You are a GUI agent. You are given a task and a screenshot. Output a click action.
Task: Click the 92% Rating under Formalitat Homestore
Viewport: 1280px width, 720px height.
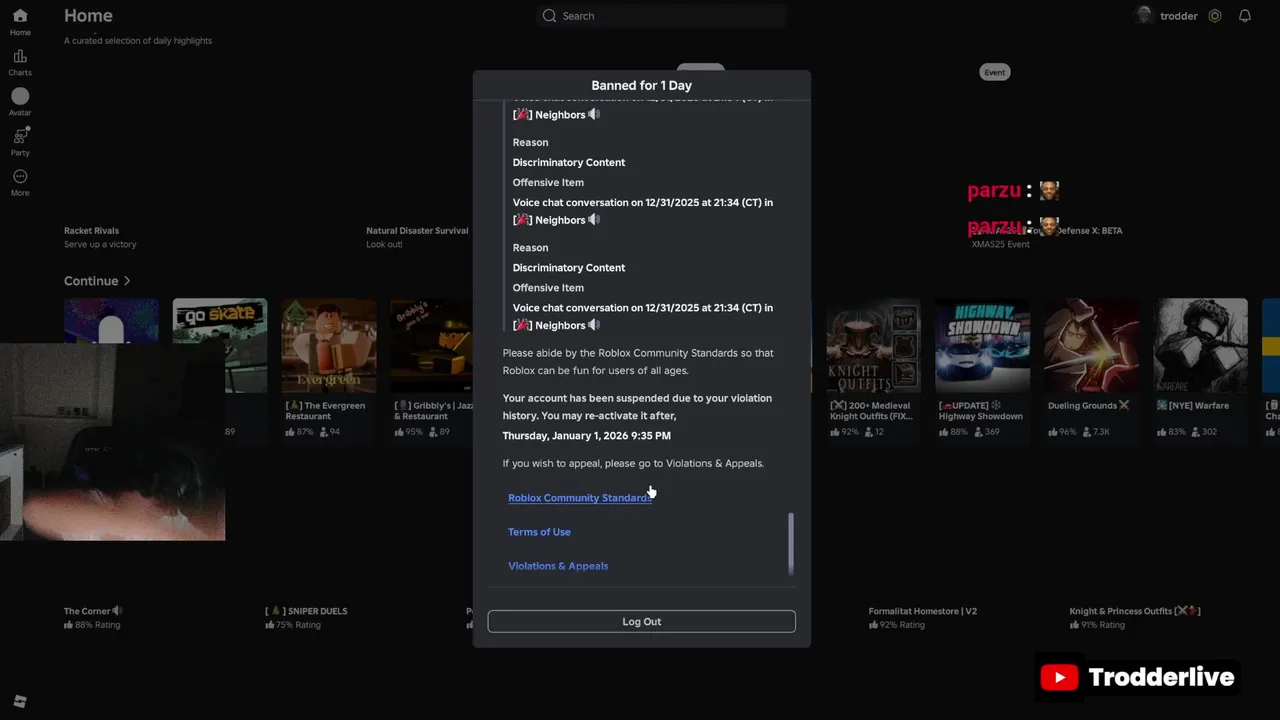point(896,625)
